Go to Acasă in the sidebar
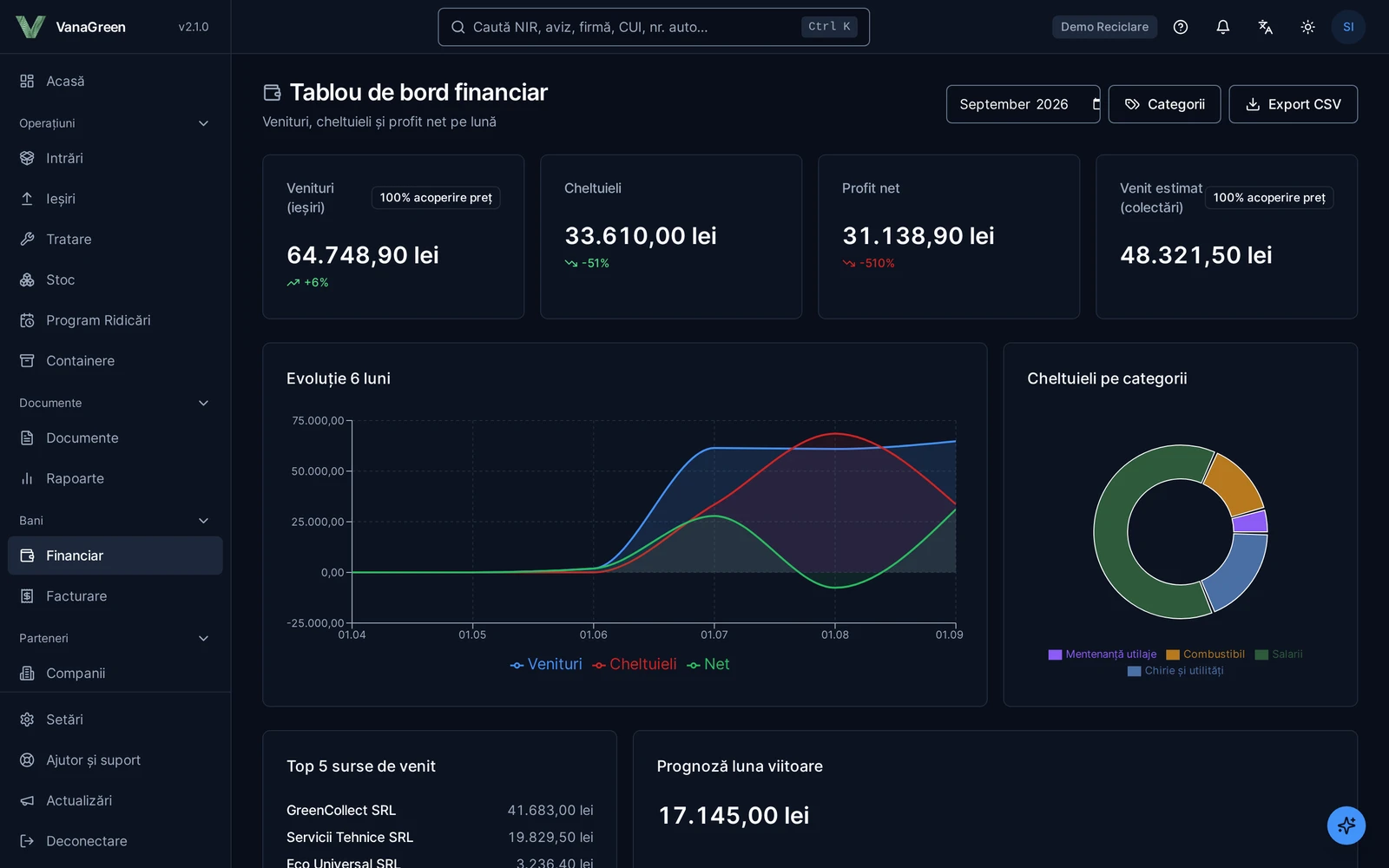The width and height of the screenshot is (1389, 868). (115, 81)
